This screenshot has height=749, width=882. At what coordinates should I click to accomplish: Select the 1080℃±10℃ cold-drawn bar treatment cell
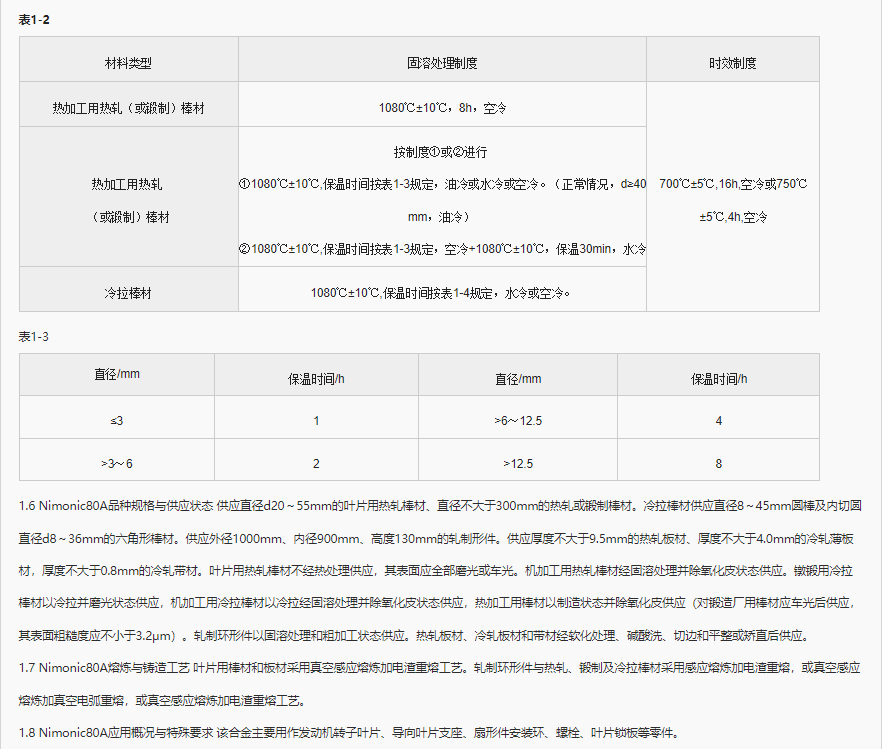coord(443,292)
